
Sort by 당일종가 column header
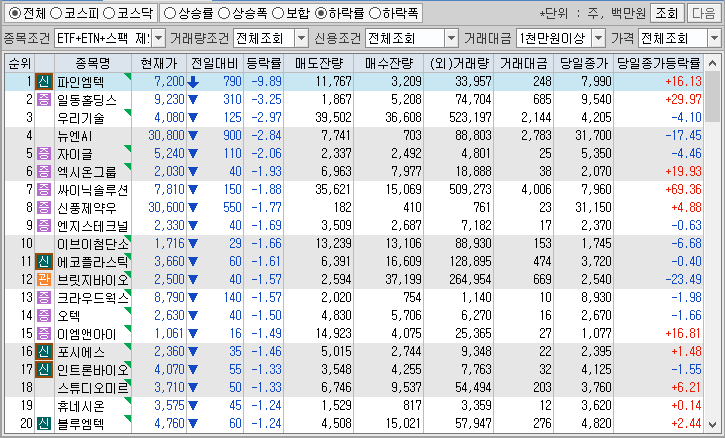pyautogui.click(x=584, y=63)
